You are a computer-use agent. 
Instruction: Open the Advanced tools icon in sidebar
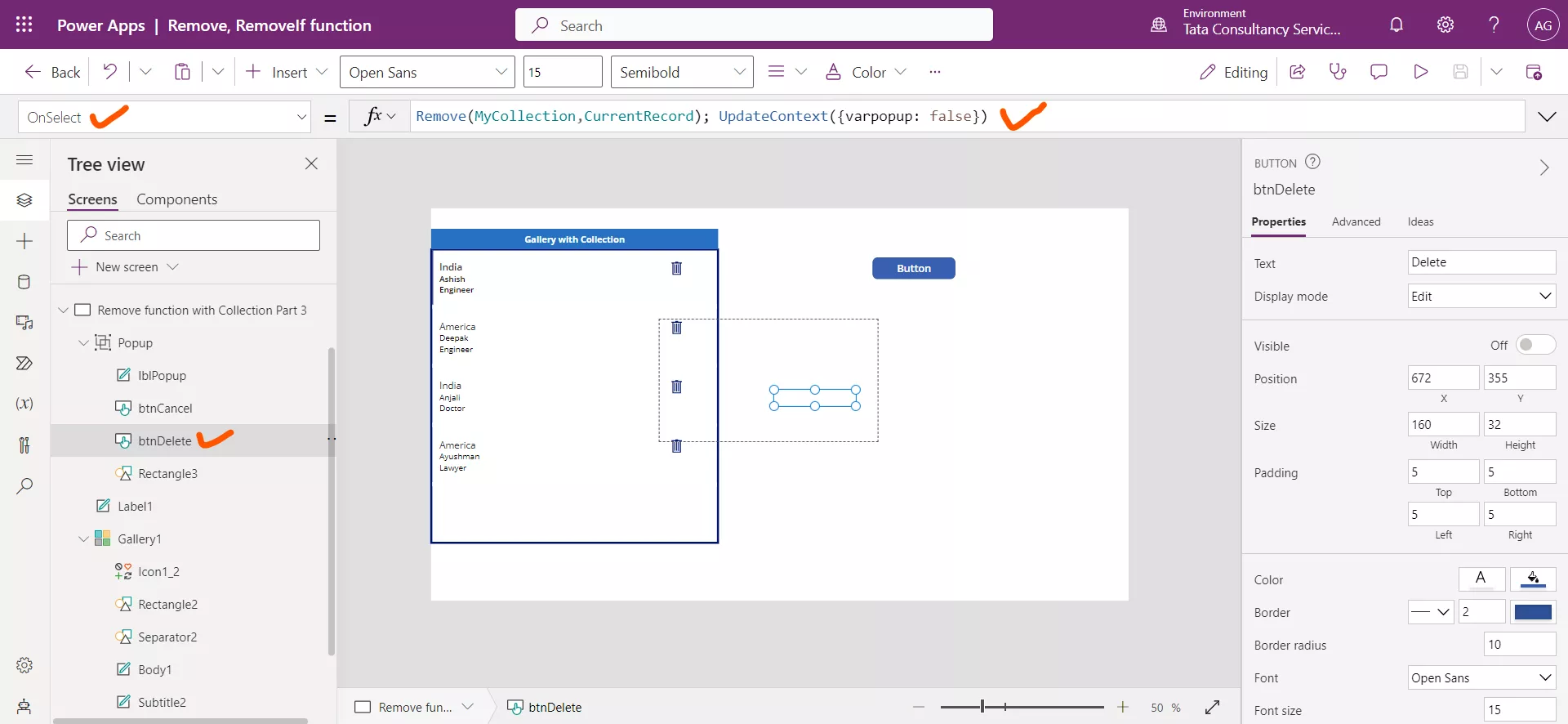point(24,445)
